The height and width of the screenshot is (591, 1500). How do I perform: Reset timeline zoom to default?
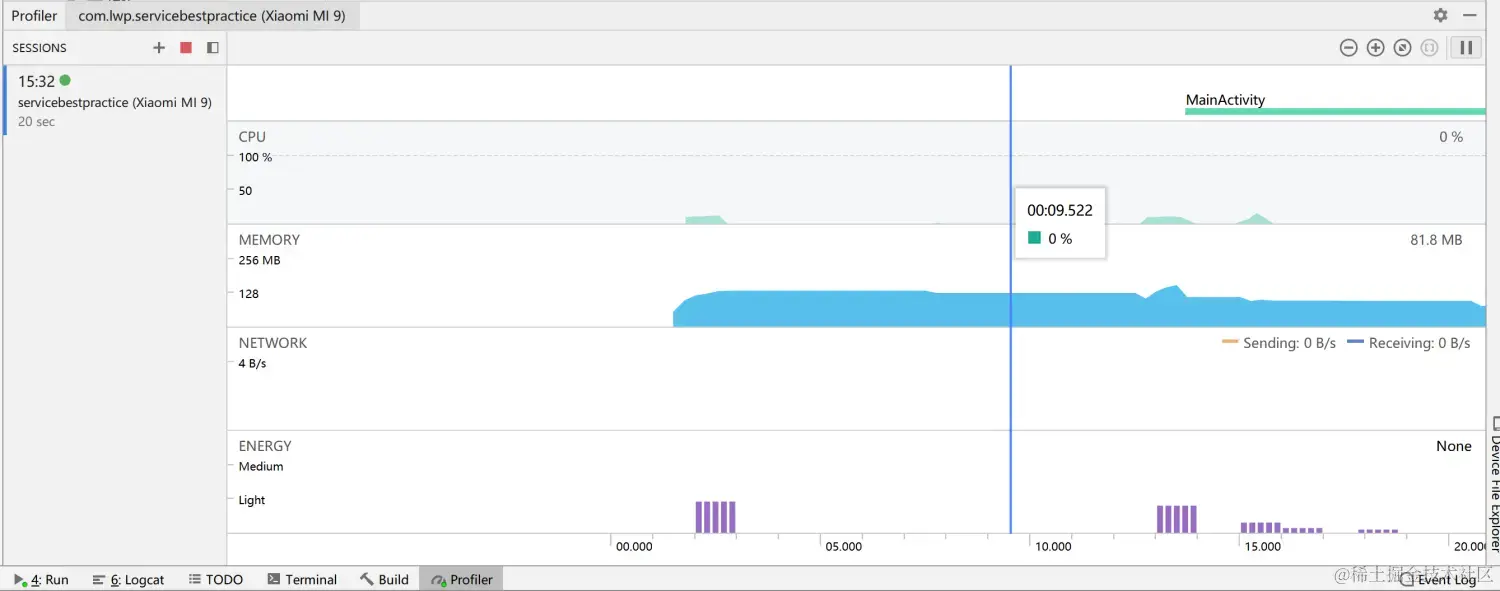(1403, 48)
